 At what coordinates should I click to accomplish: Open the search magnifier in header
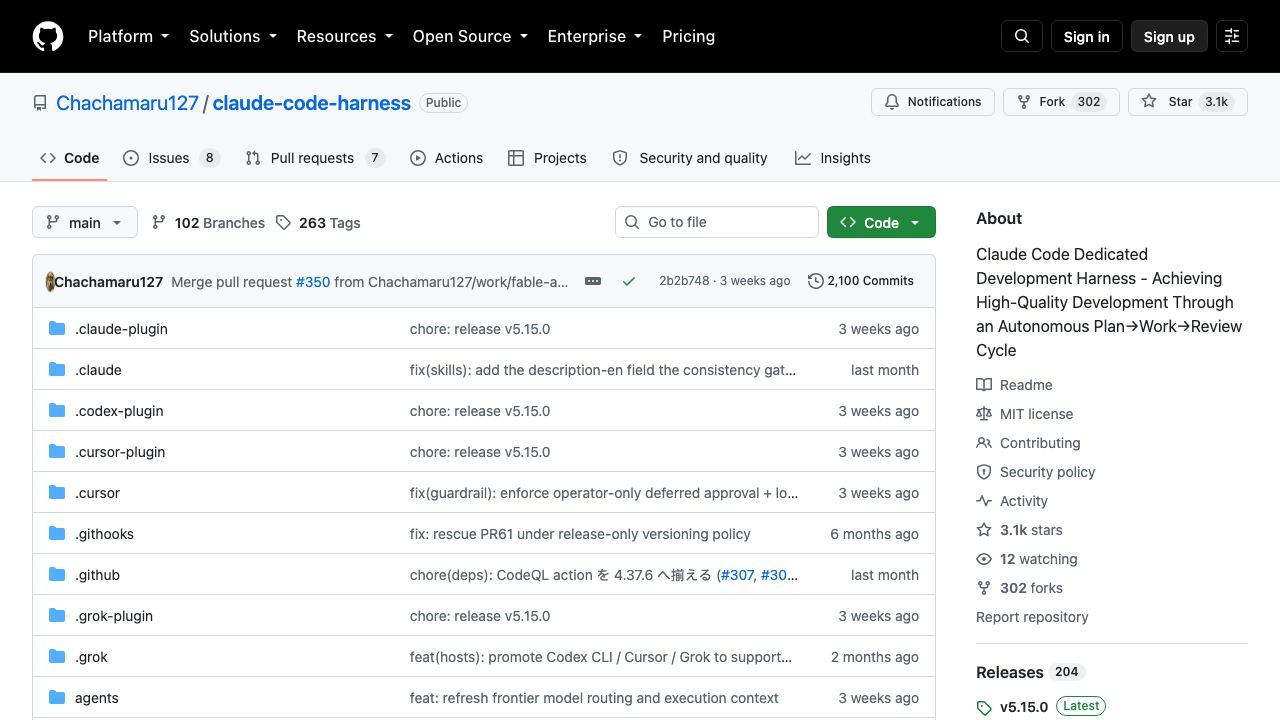point(1022,36)
